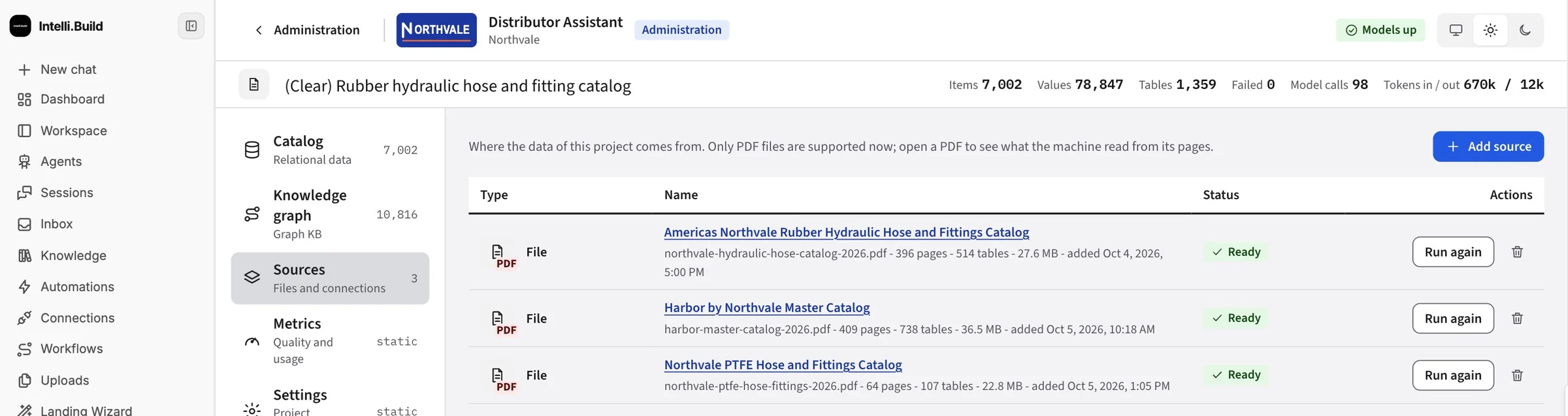Delete the Northvale PTFE Hose catalog source
The width and height of the screenshot is (1568, 416).
tap(1517, 376)
